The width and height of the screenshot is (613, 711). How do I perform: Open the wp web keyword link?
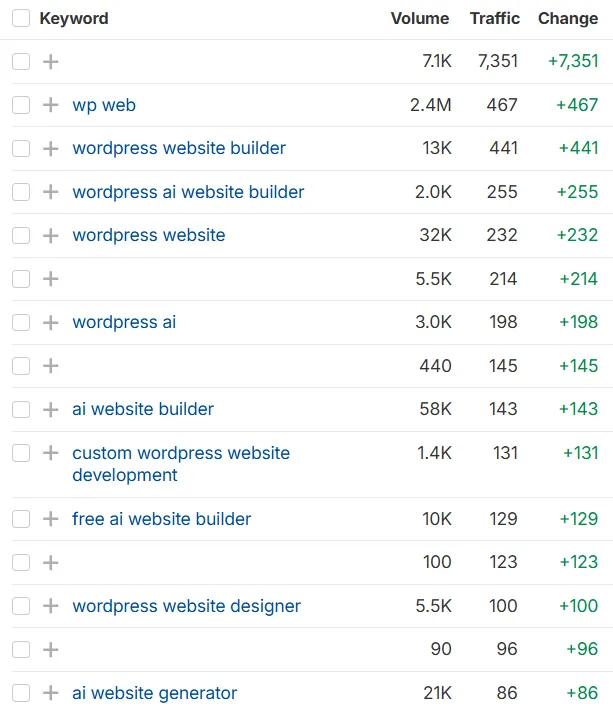click(104, 105)
